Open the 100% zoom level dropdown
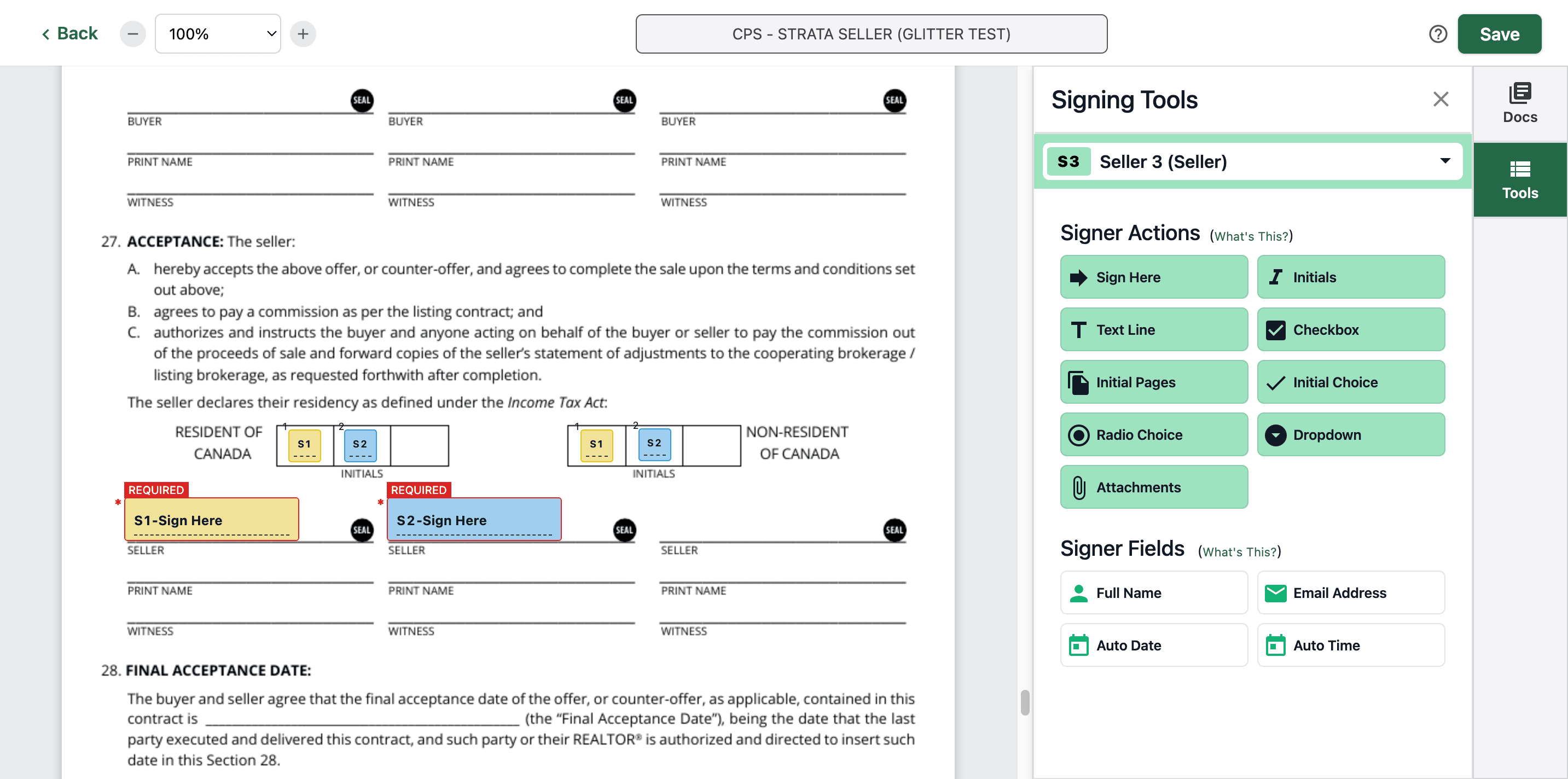Image resolution: width=1568 pixels, height=779 pixels. (218, 34)
